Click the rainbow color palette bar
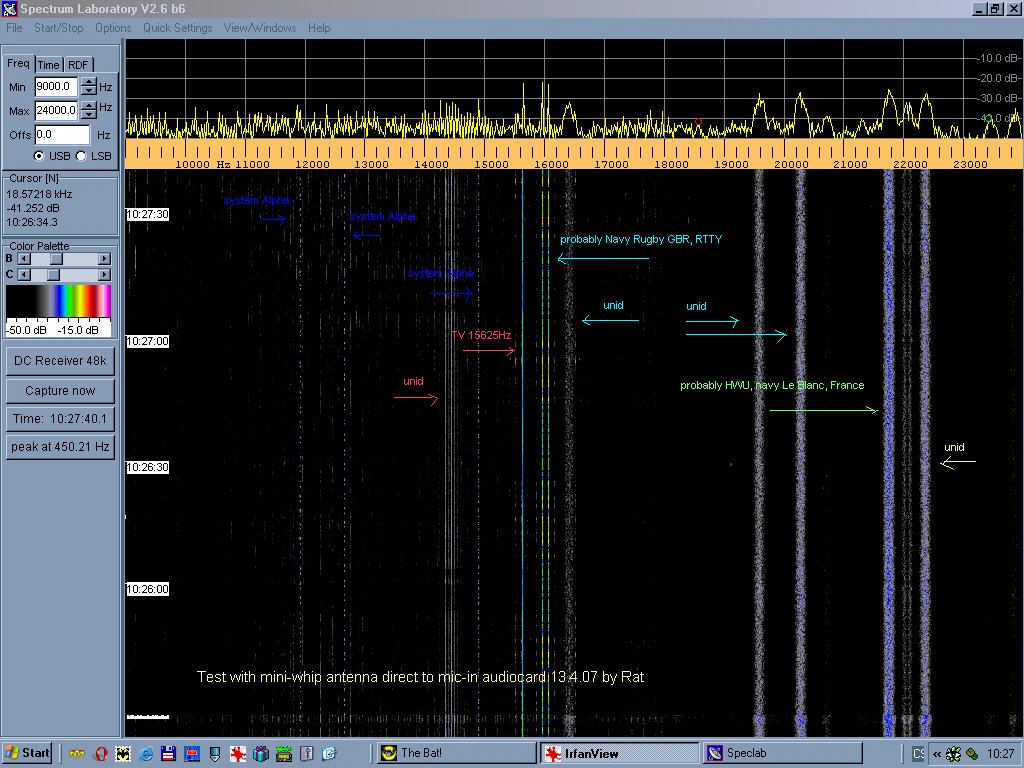Screen dimensions: 1024x768 [58, 301]
